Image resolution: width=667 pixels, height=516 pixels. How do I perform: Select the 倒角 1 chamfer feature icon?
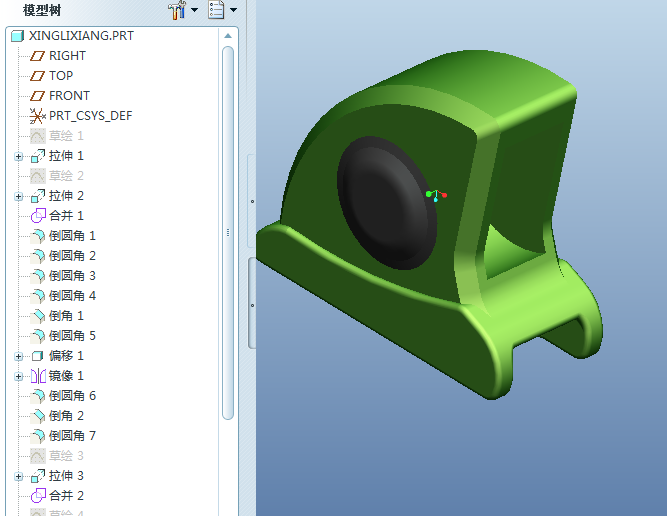tap(38, 316)
